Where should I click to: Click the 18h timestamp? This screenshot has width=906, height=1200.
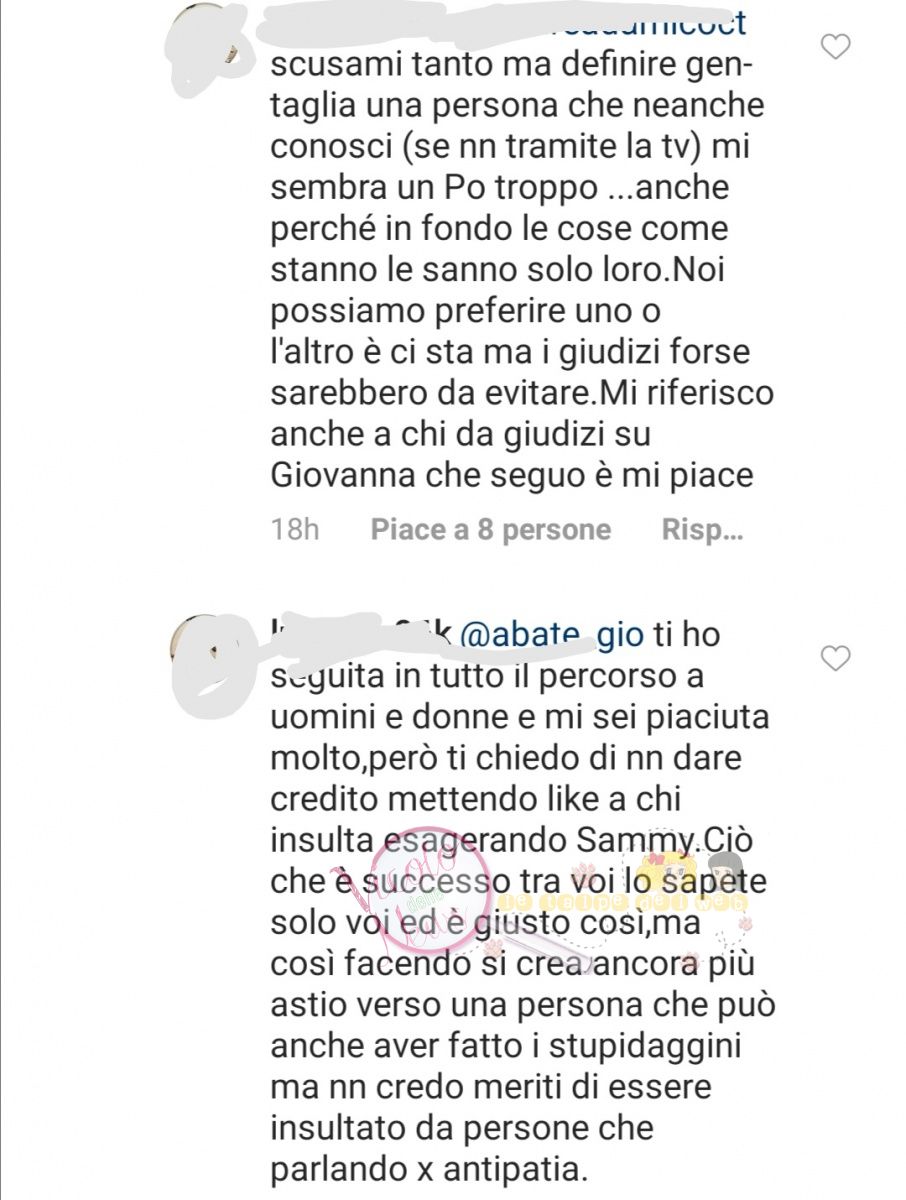click(295, 530)
